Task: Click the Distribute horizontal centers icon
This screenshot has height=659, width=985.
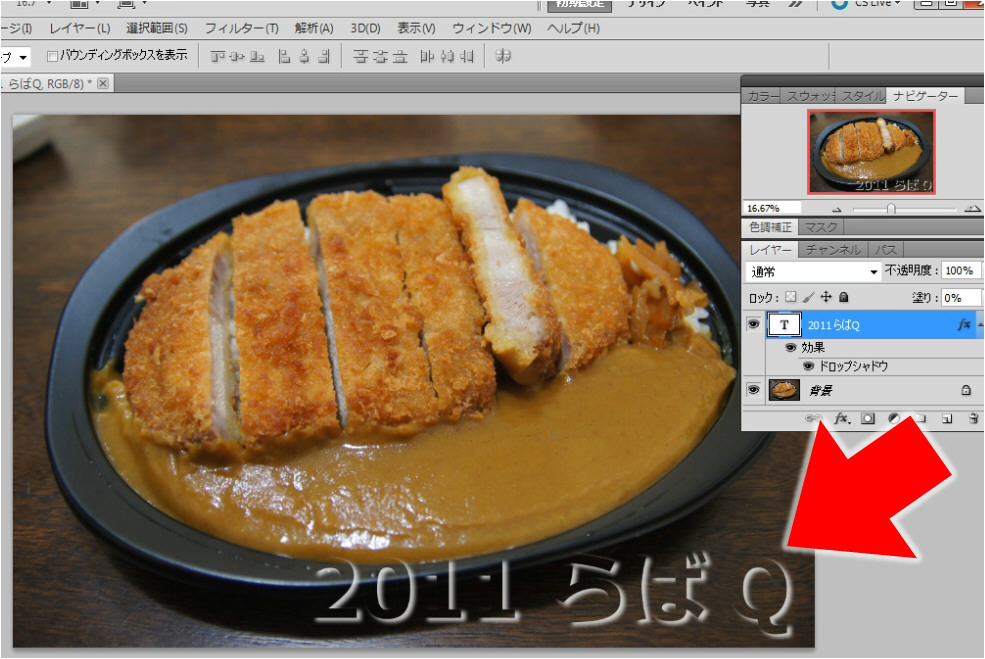Action: coord(447,57)
